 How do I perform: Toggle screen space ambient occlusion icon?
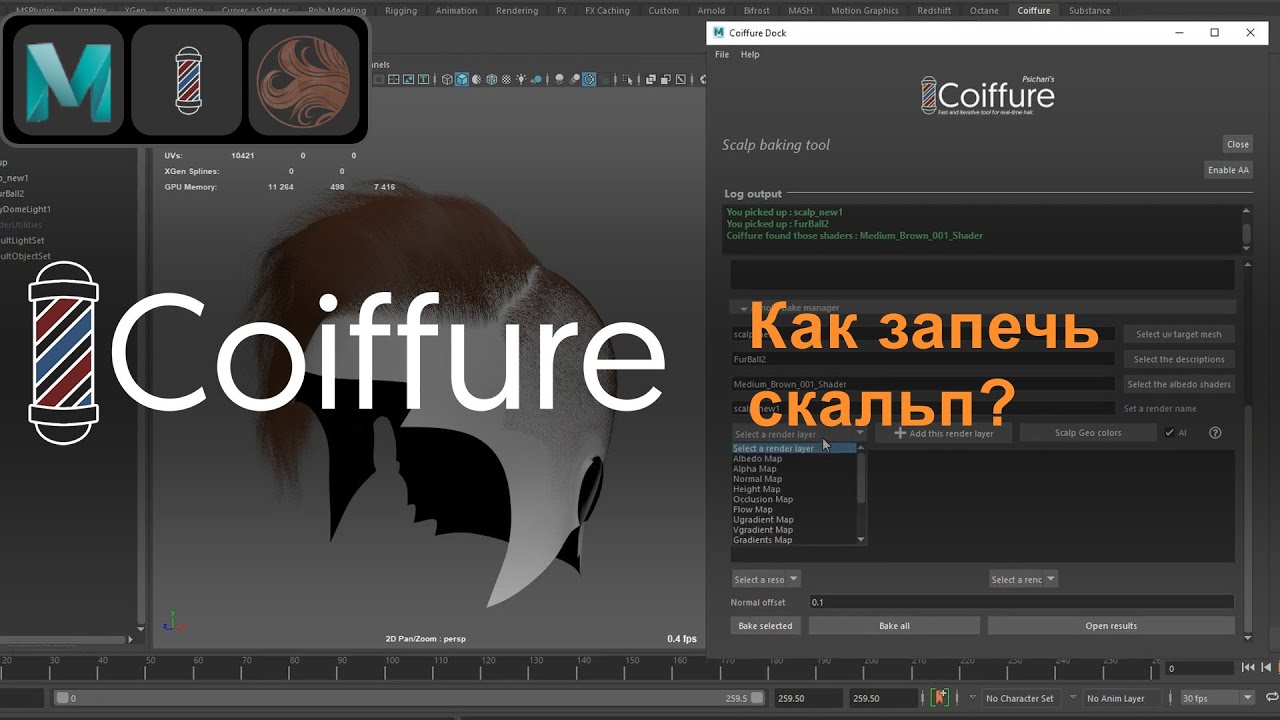pos(559,79)
